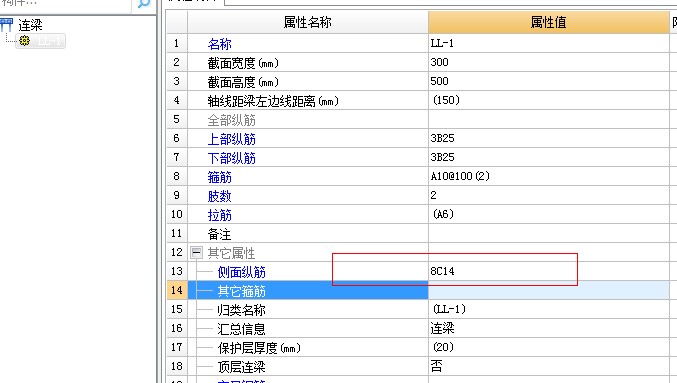This screenshot has width=677, height=383.
Task: Select row number 8 header
Action: click(177, 176)
